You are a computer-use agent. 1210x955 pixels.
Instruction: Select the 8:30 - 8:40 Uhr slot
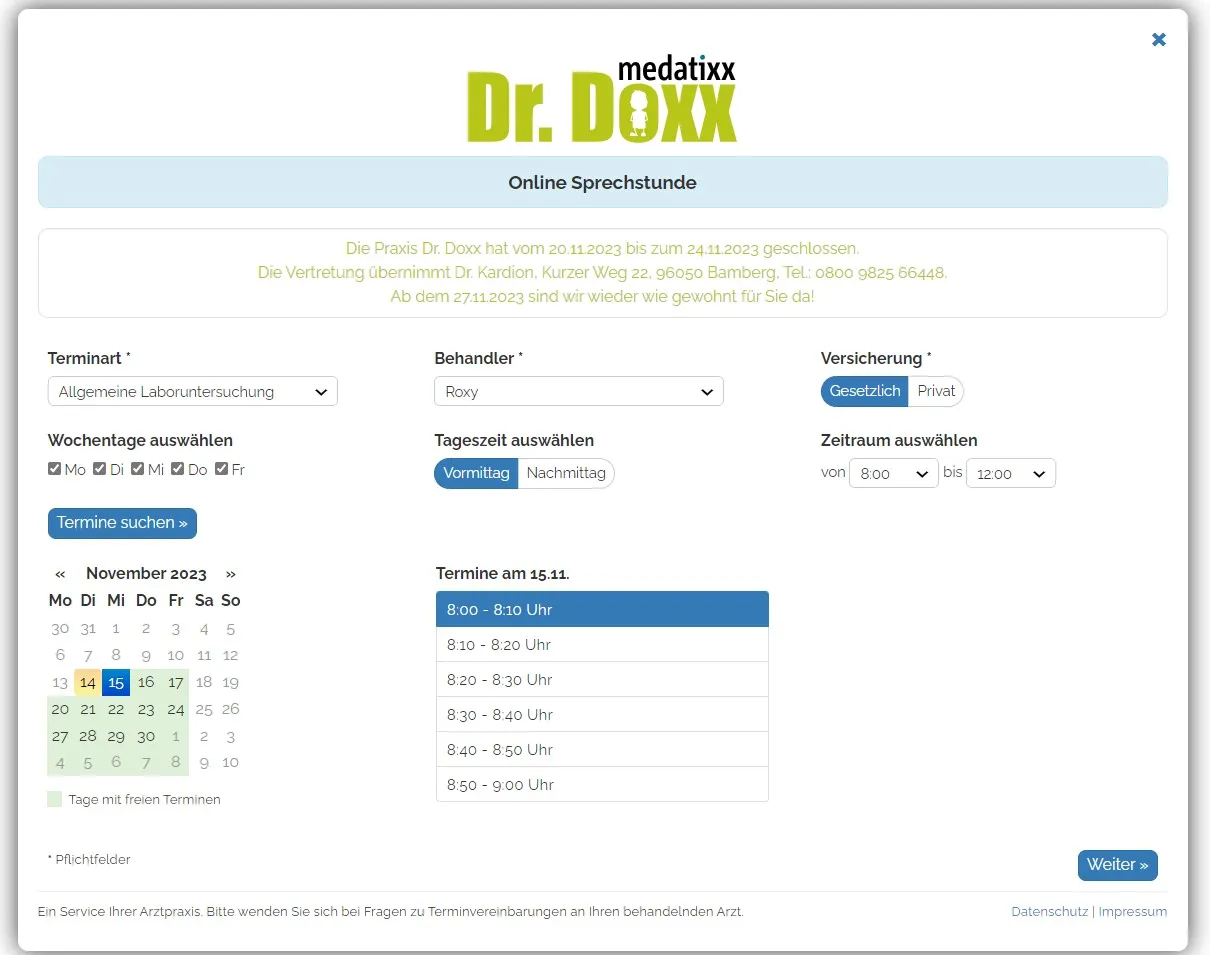(602, 715)
